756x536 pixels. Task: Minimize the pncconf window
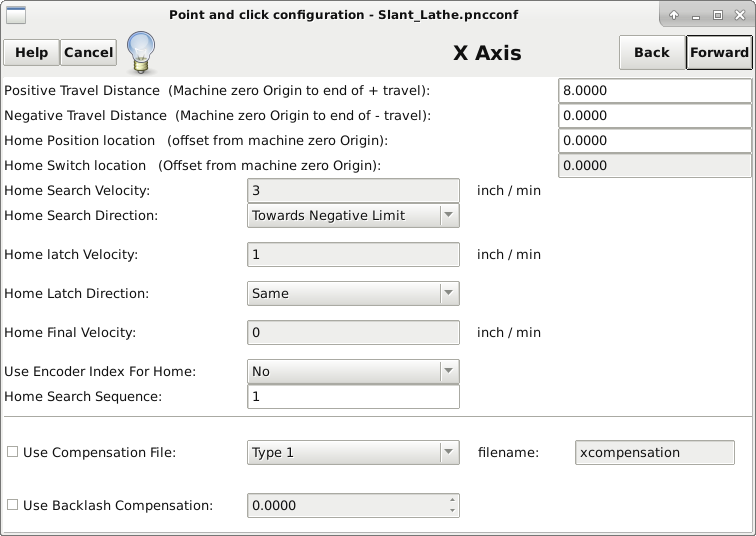pyautogui.click(x=696, y=16)
